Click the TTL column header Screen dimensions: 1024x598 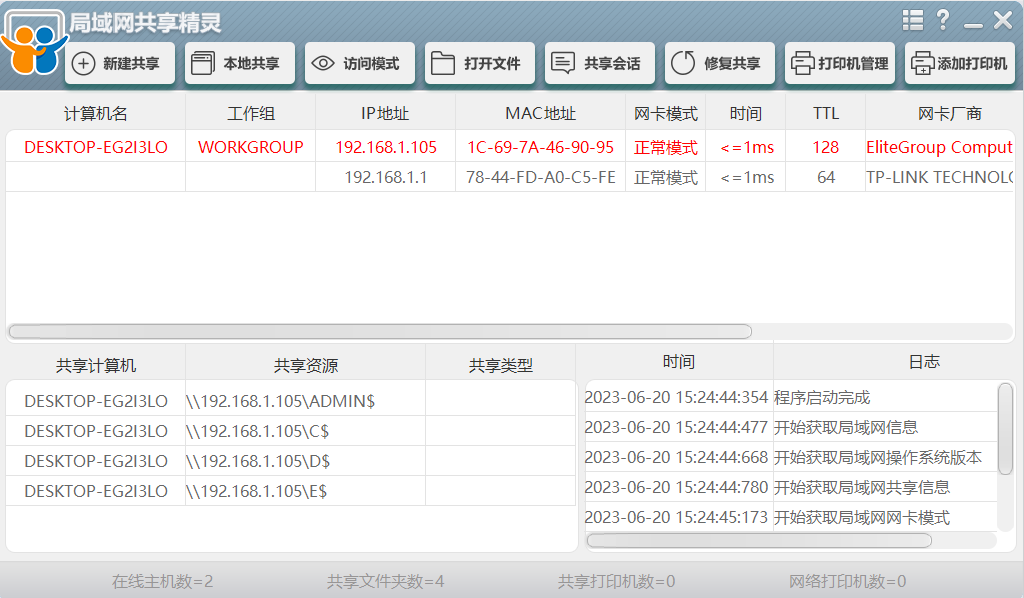pos(825,114)
